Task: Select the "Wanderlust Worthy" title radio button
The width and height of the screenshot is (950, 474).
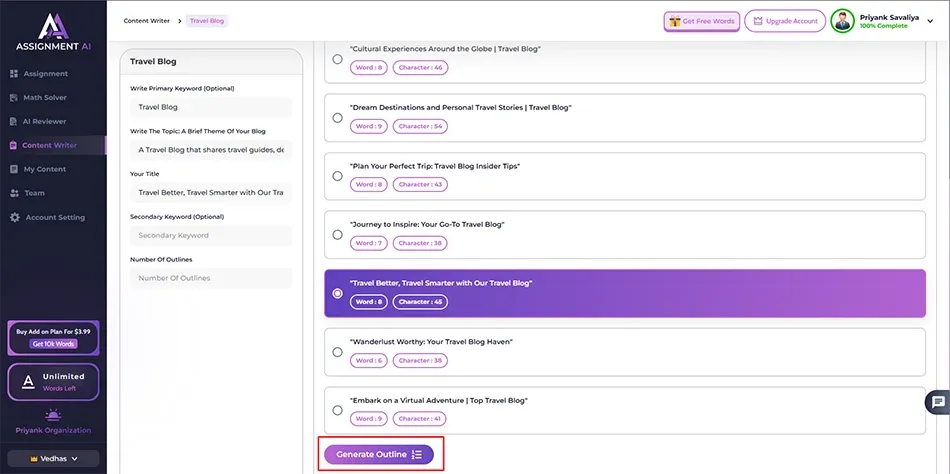Action: pos(337,352)
